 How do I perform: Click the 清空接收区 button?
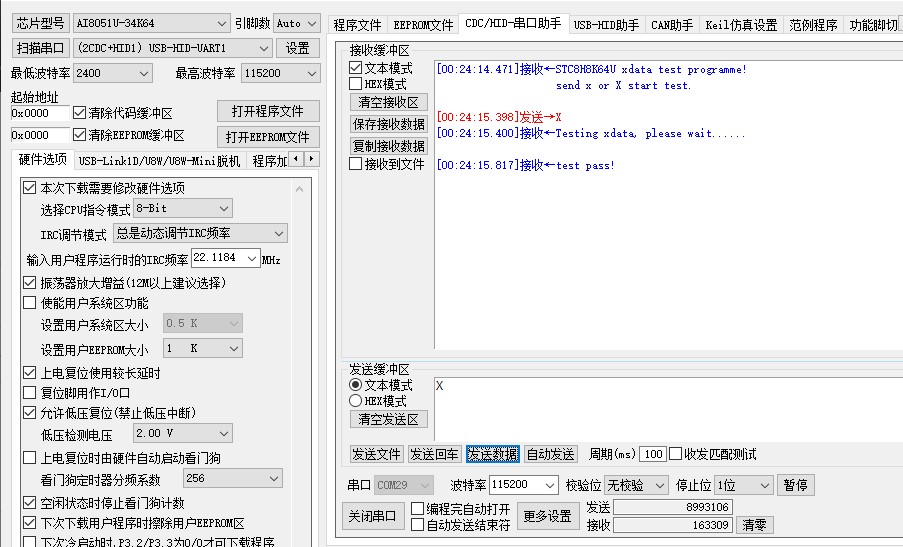coord(389,102)
